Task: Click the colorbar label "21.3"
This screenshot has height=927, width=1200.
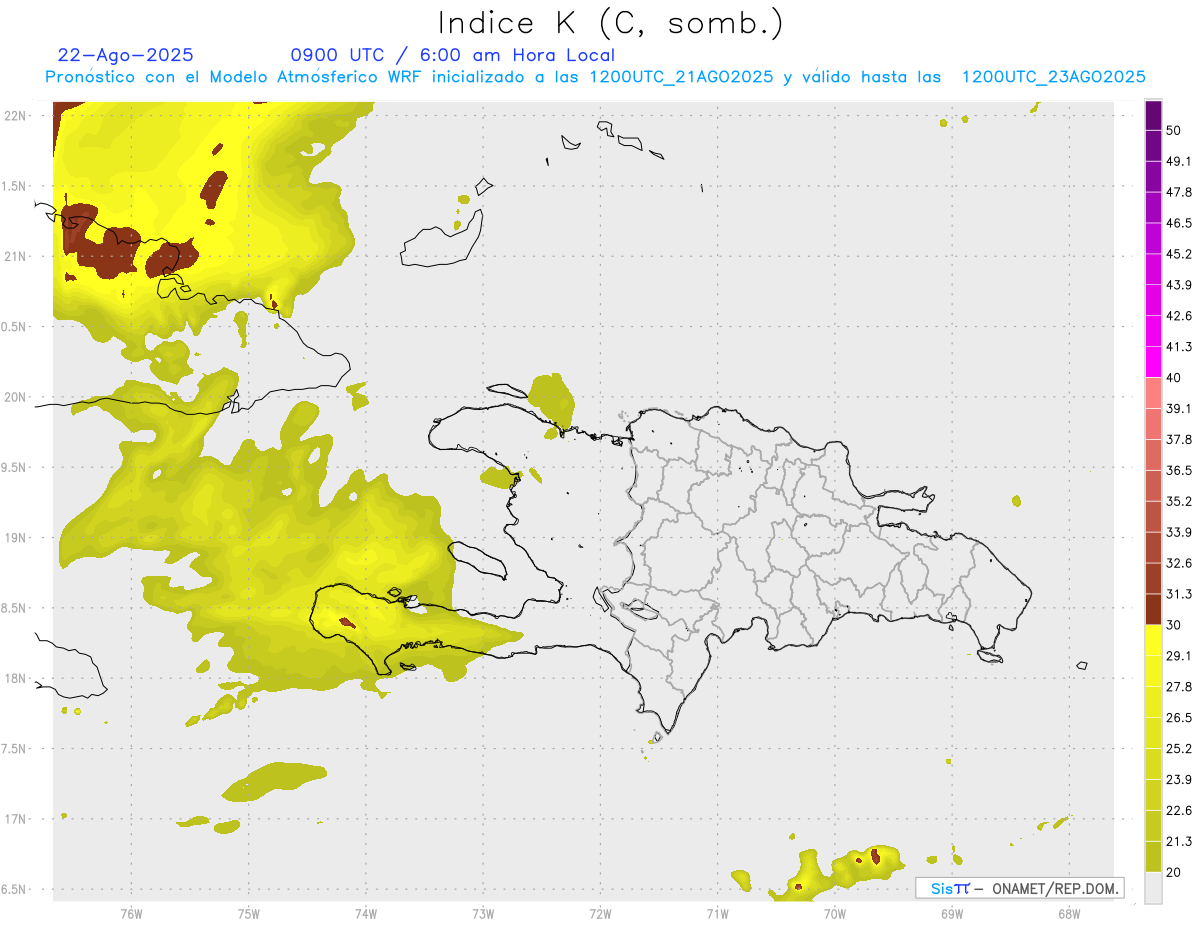Action: pos(1179,841)
